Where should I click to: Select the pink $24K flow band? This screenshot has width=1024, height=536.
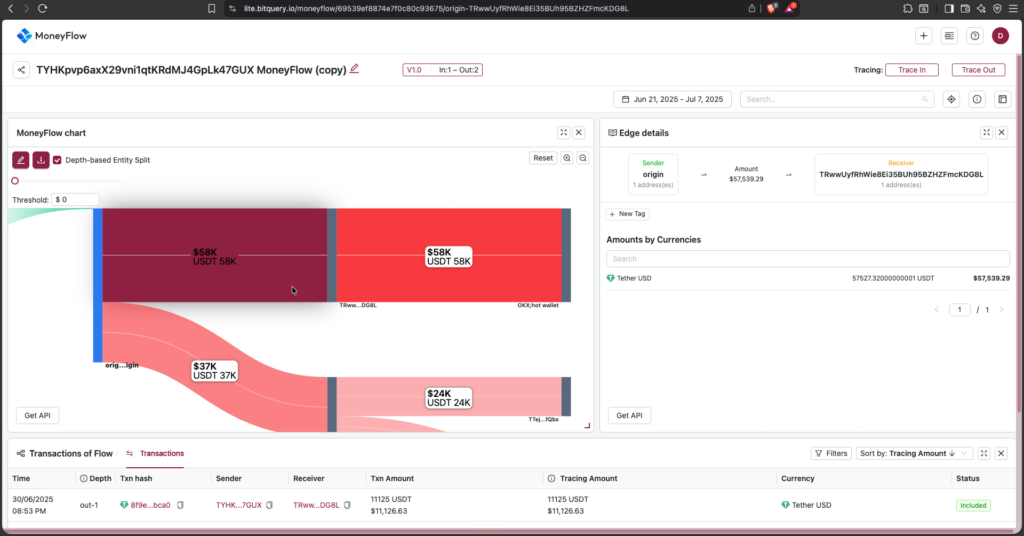click(x=449, y=397)
